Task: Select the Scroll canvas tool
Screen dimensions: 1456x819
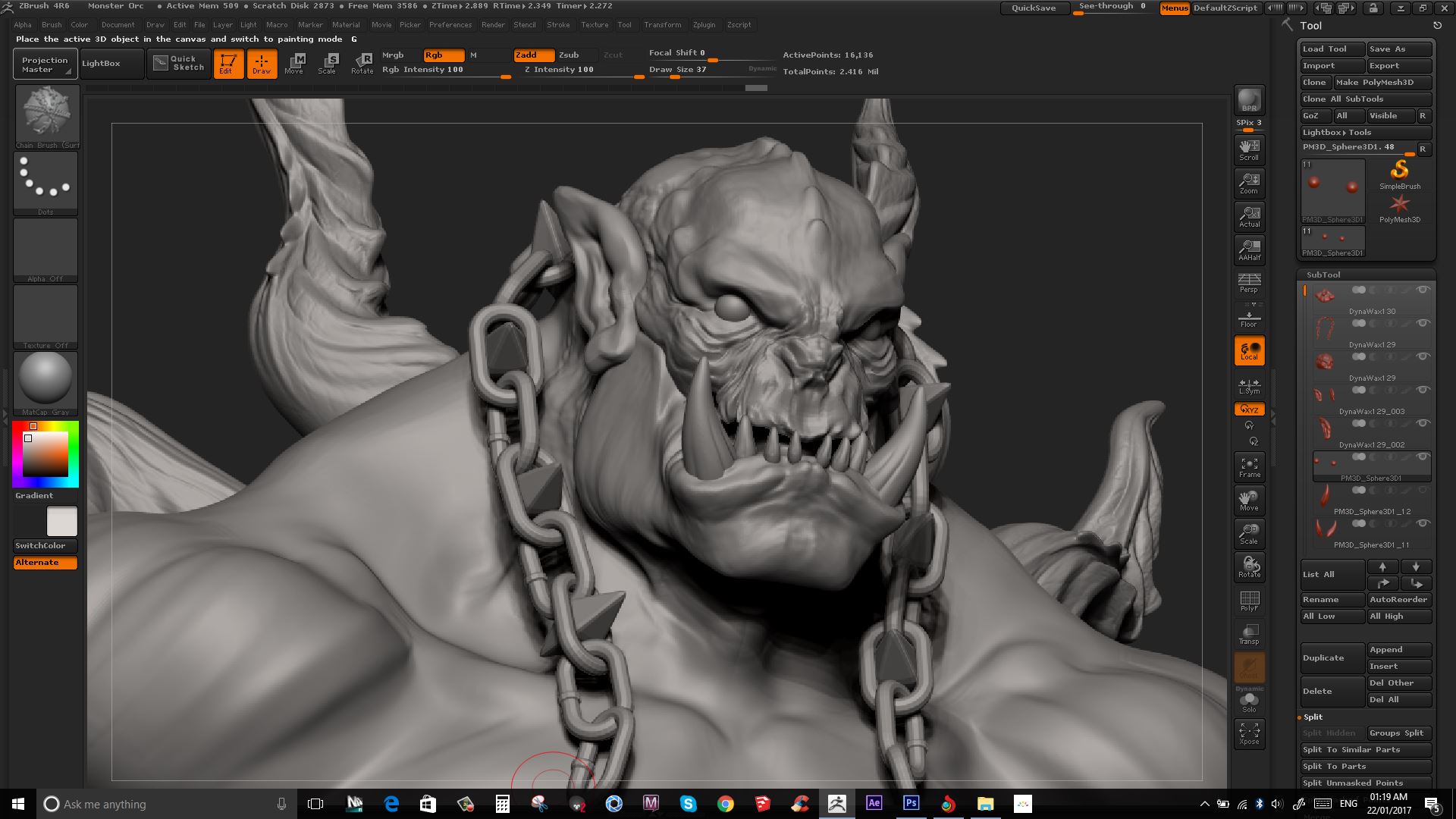Action: (x=1249, y=149)
